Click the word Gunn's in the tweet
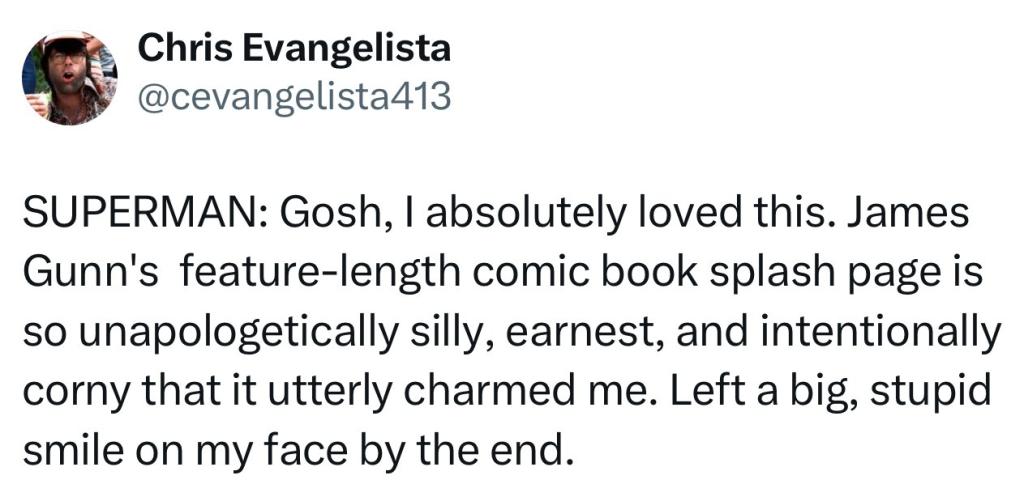 pos(90,274)
